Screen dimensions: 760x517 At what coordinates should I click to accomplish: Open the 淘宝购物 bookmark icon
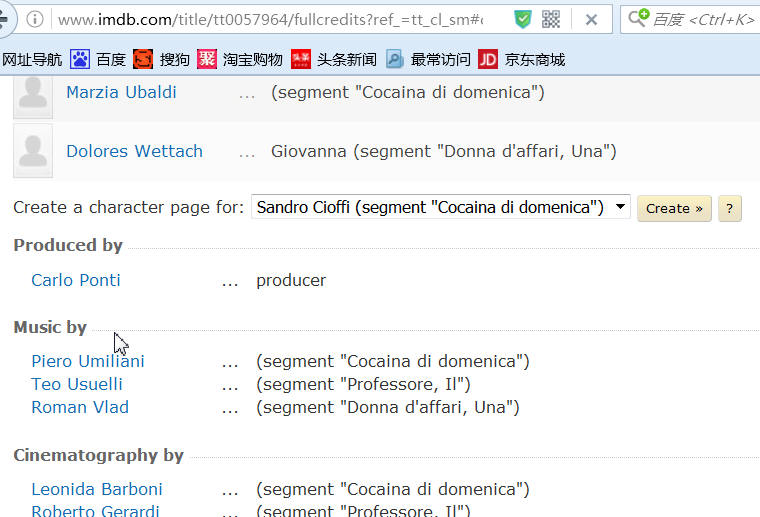click(206, 60)
